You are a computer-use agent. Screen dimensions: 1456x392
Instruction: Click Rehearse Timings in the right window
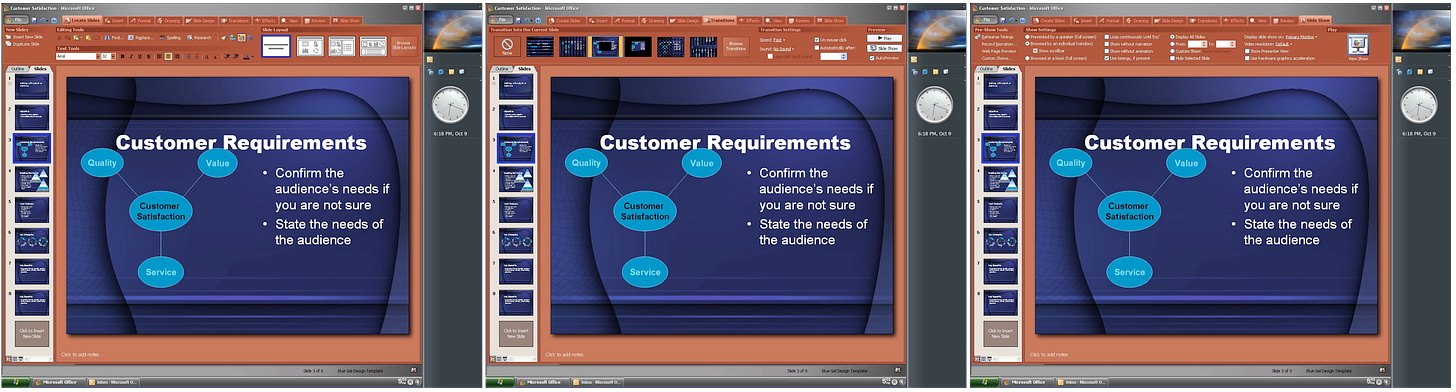pos(994,37)
